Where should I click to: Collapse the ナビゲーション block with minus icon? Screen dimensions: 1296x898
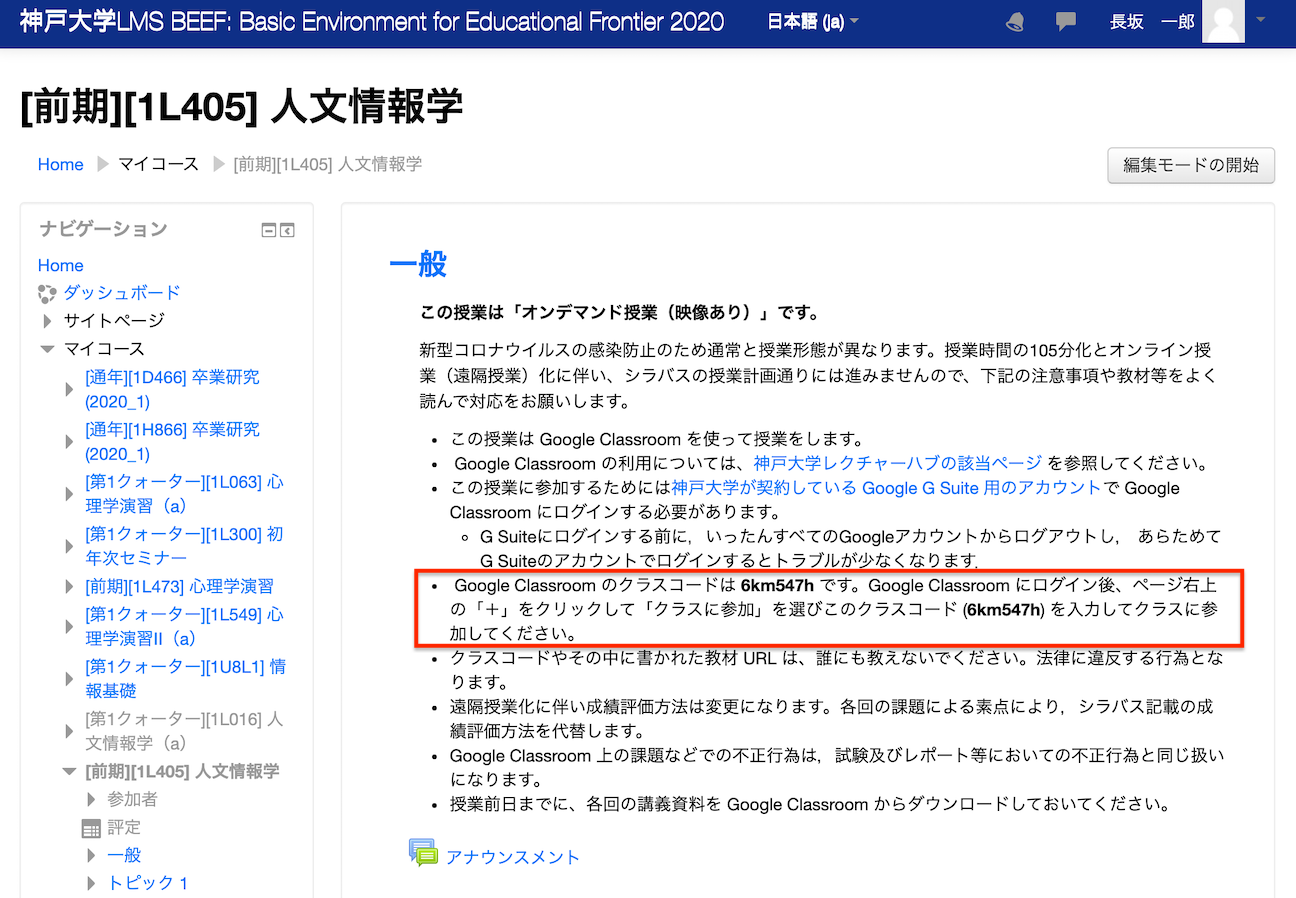(x=268, y=231)
